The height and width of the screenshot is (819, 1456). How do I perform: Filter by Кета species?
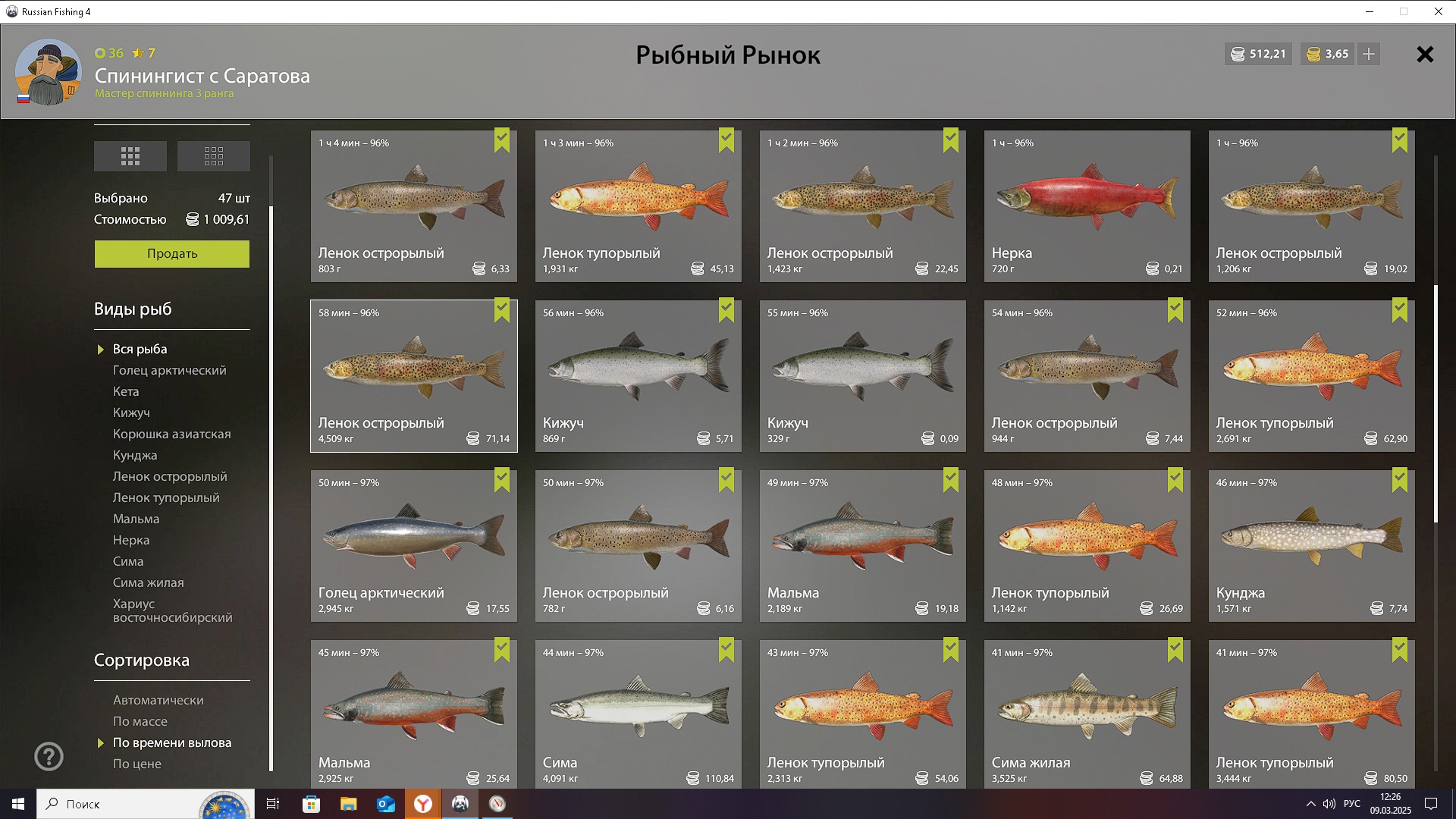(126, 391)
